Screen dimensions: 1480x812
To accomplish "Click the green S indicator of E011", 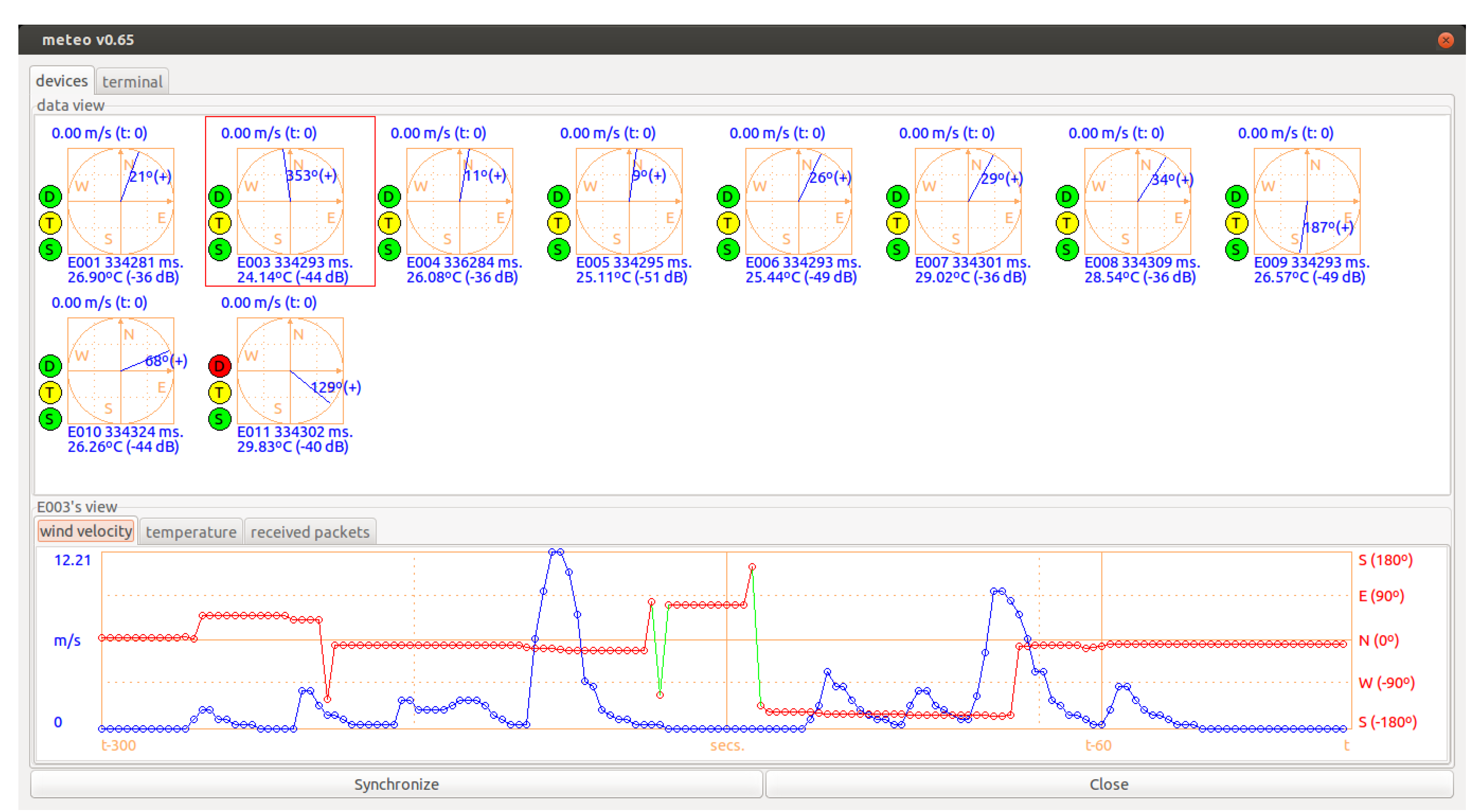I will click(219, 419).
